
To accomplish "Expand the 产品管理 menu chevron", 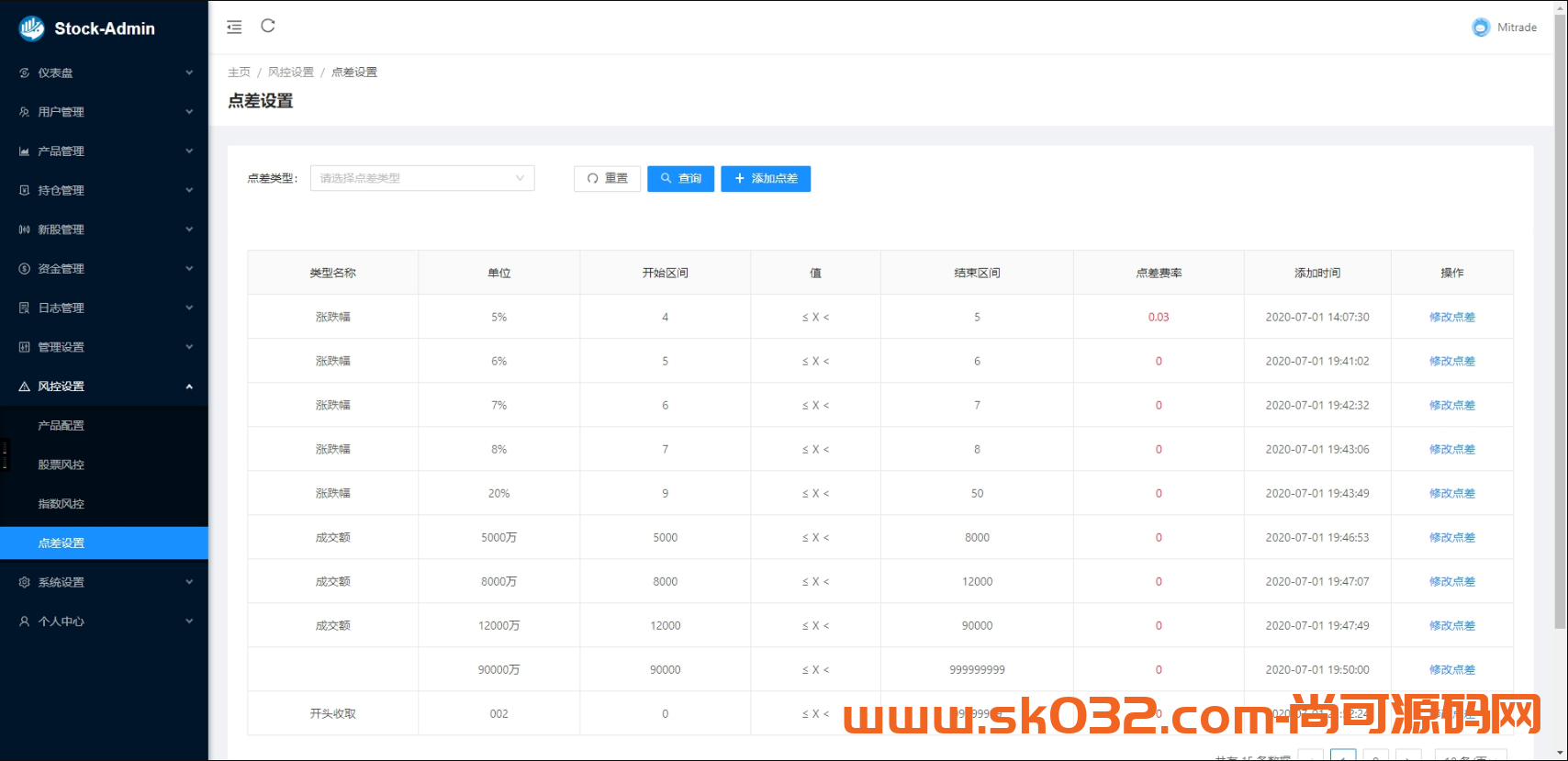I will [x=189, y=151].
